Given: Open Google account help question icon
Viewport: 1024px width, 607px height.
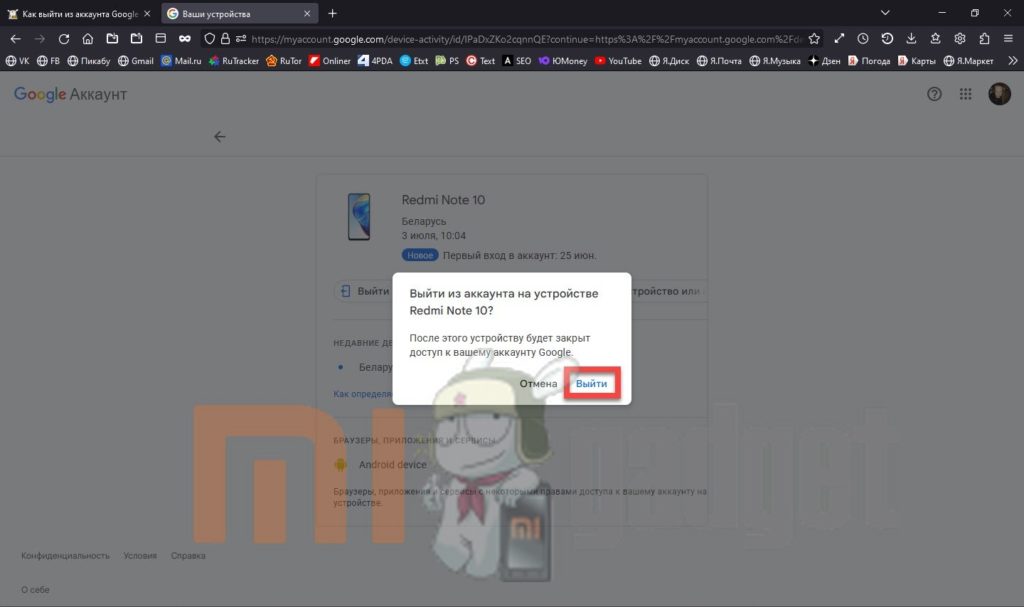Looking at the screenshot, I should point(935,94).
